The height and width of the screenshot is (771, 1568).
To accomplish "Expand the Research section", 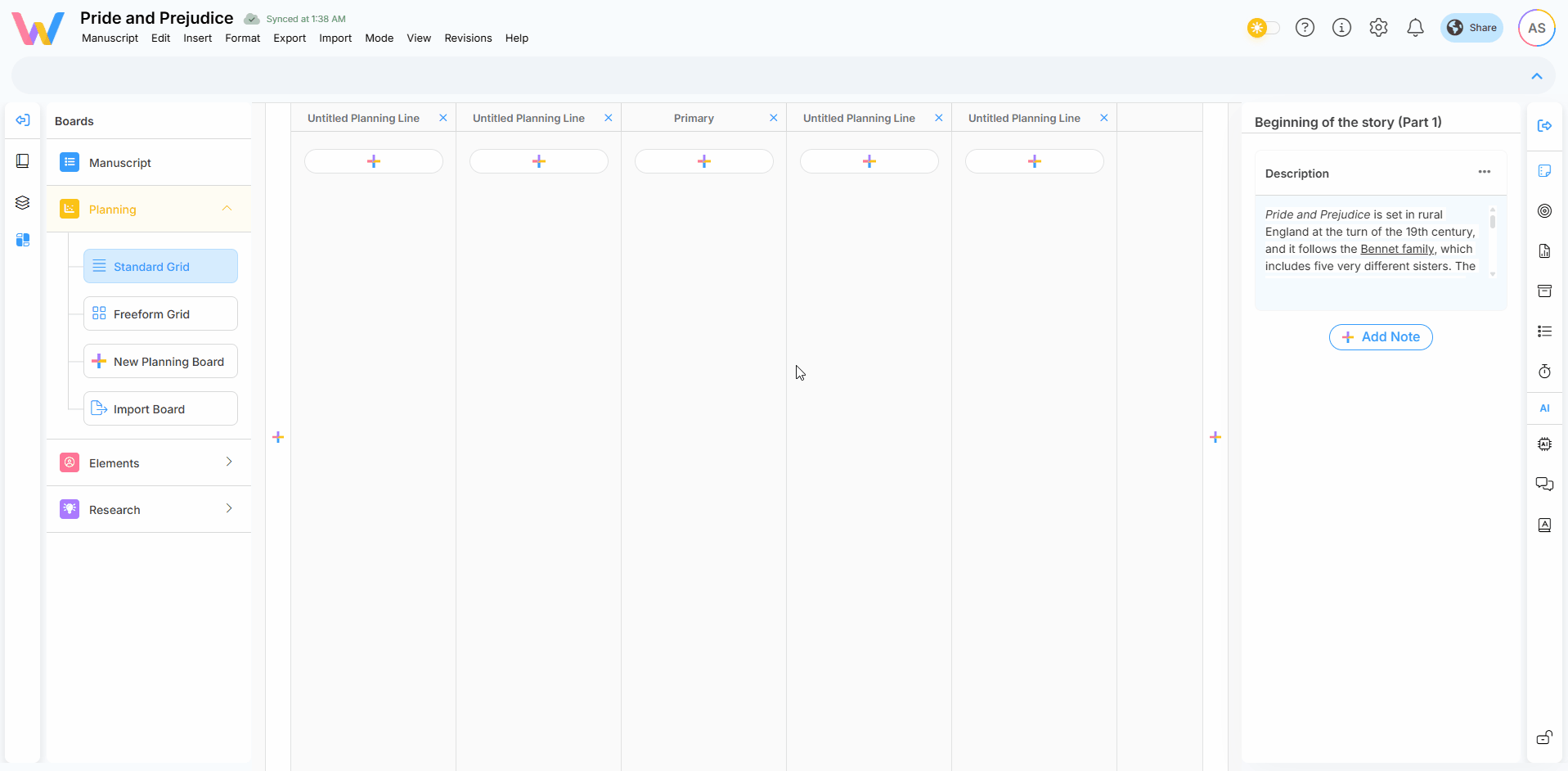I will pos(229,509).
